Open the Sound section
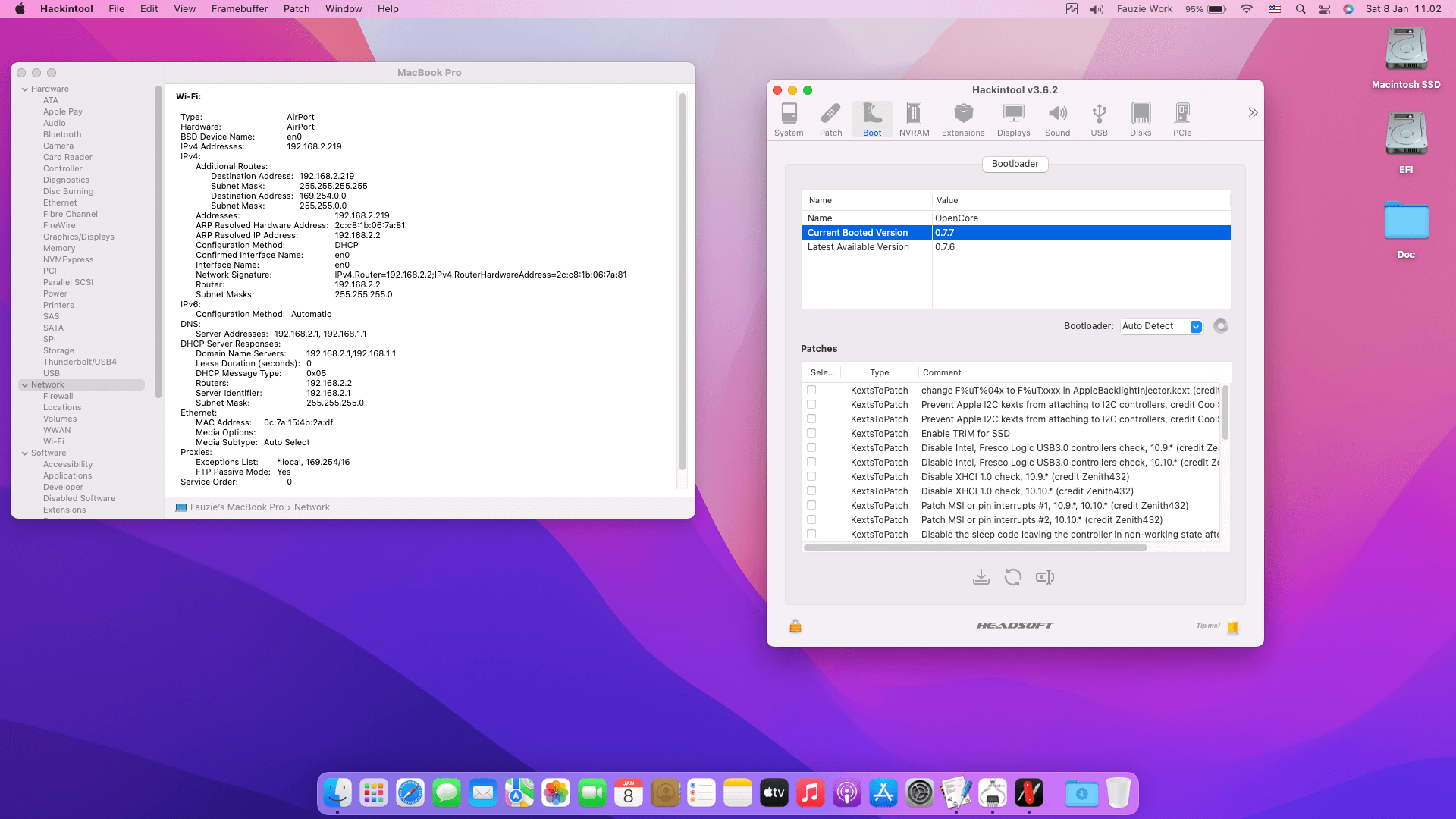Screen dimensions: 1456x819 click(x=1057, y=120)
